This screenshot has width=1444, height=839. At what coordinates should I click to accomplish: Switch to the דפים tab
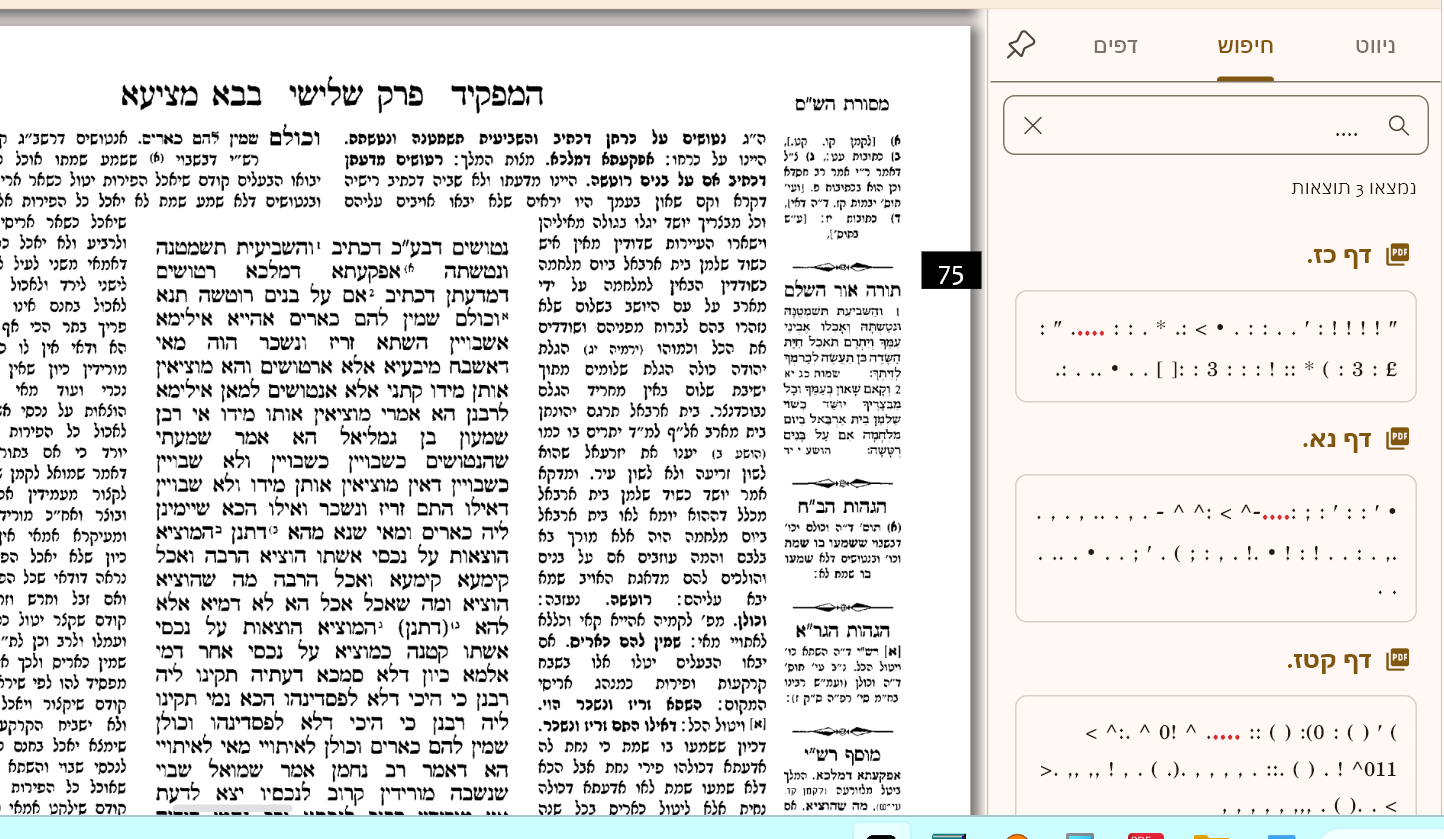click(1115, 45)
